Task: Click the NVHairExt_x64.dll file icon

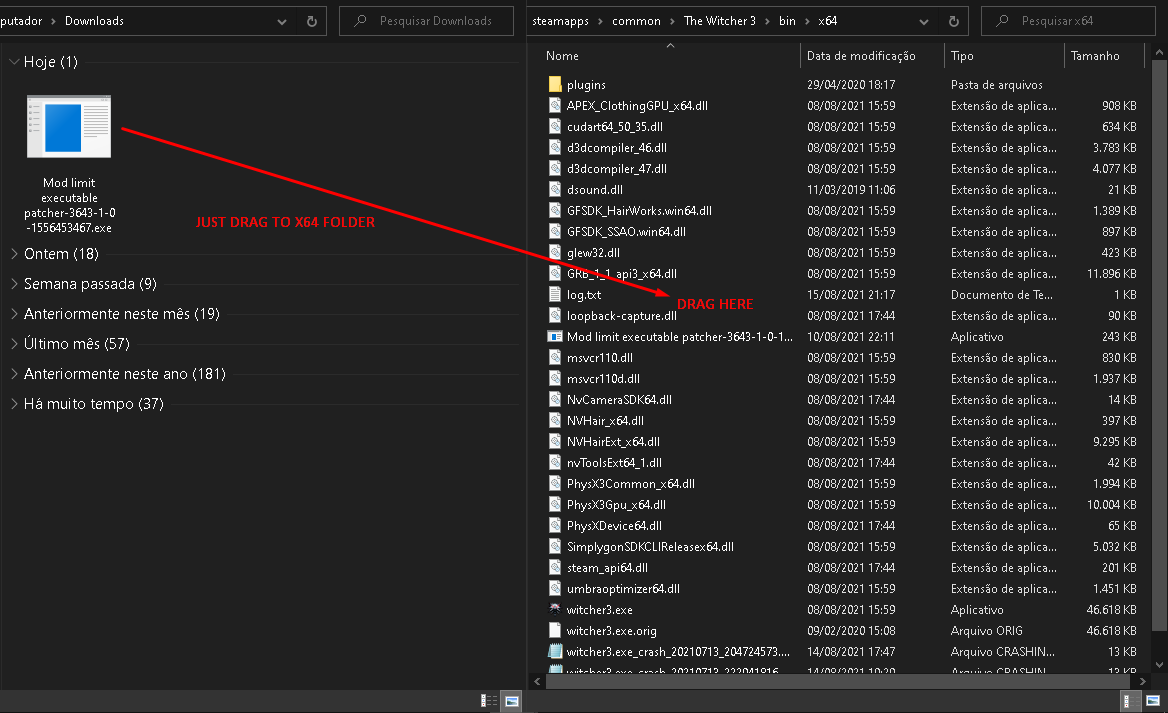Action: pos(555,441)
